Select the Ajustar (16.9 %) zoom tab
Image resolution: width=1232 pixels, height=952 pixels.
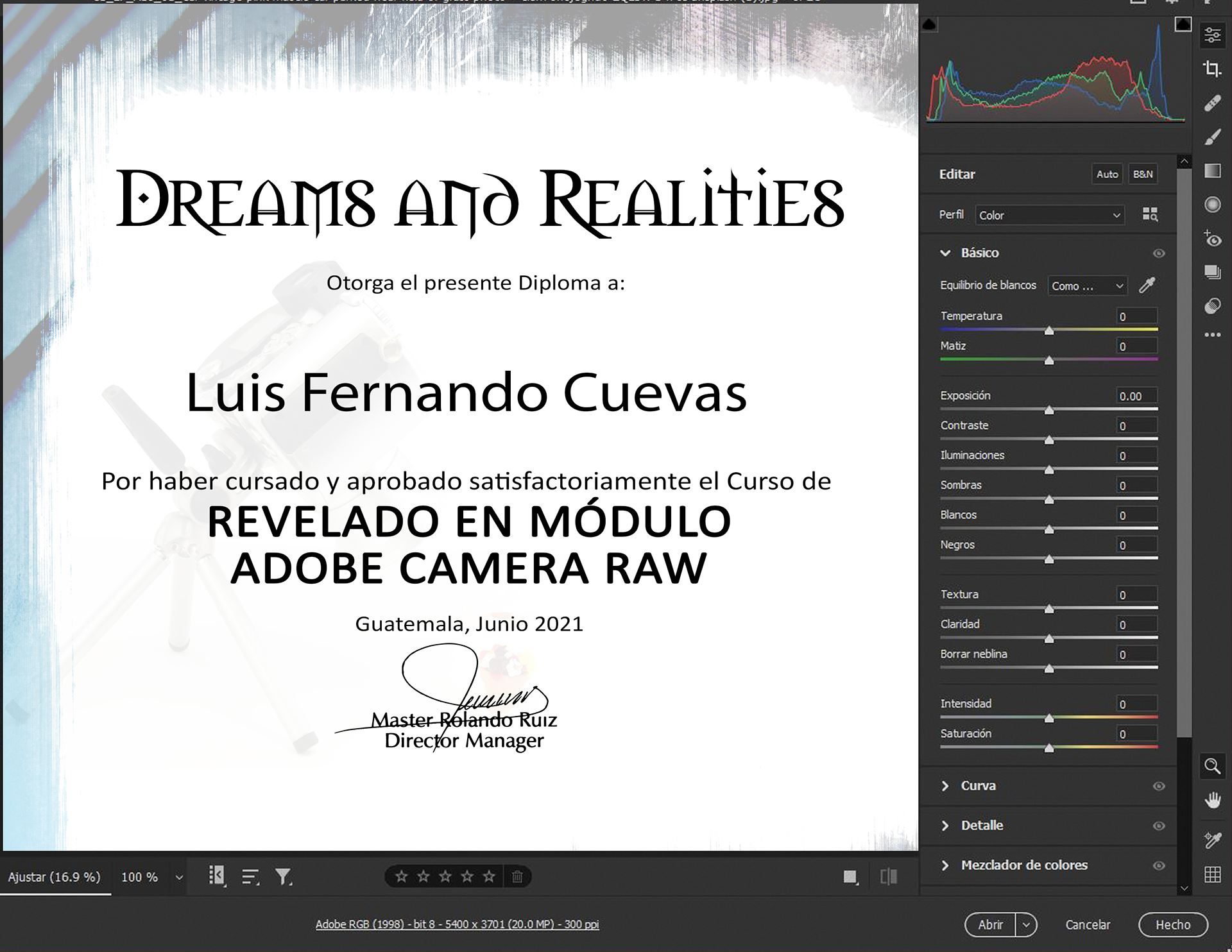(55, 877)
